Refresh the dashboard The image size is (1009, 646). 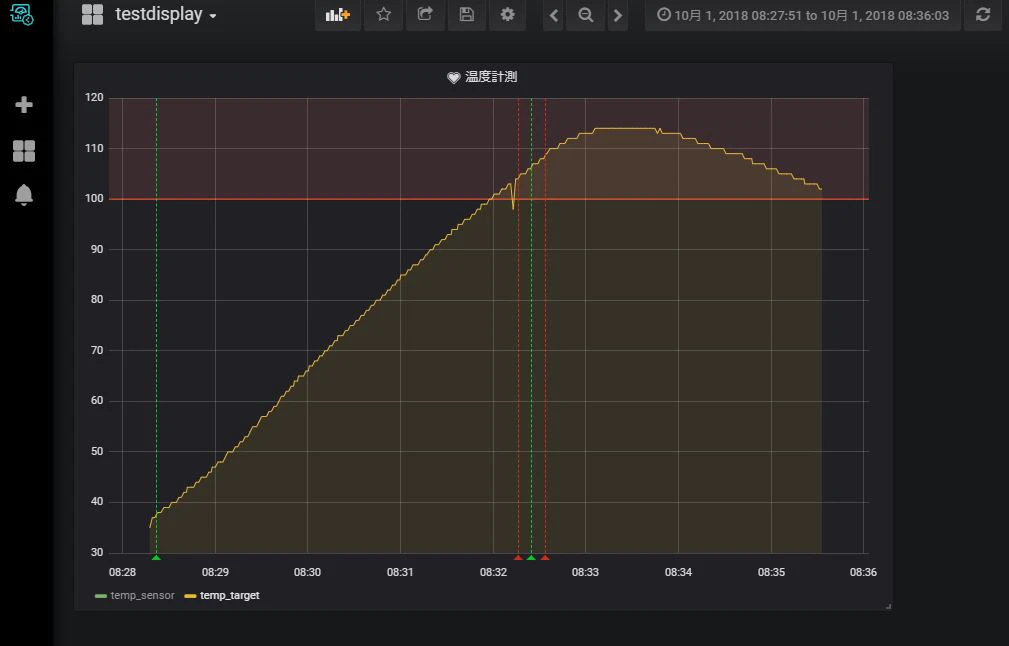tap(983, 15)
